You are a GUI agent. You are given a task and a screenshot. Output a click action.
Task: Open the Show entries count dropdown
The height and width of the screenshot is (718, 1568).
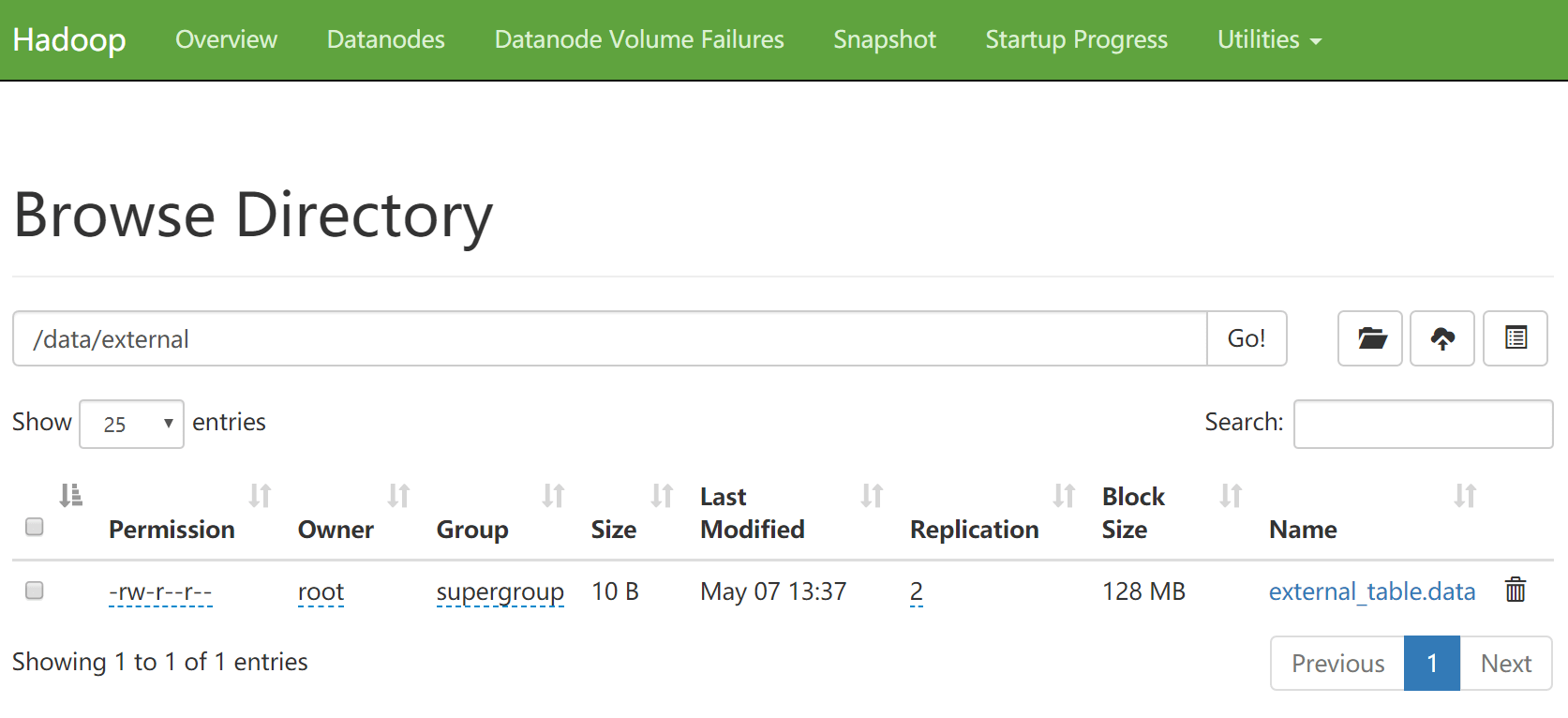click(131, 424)
